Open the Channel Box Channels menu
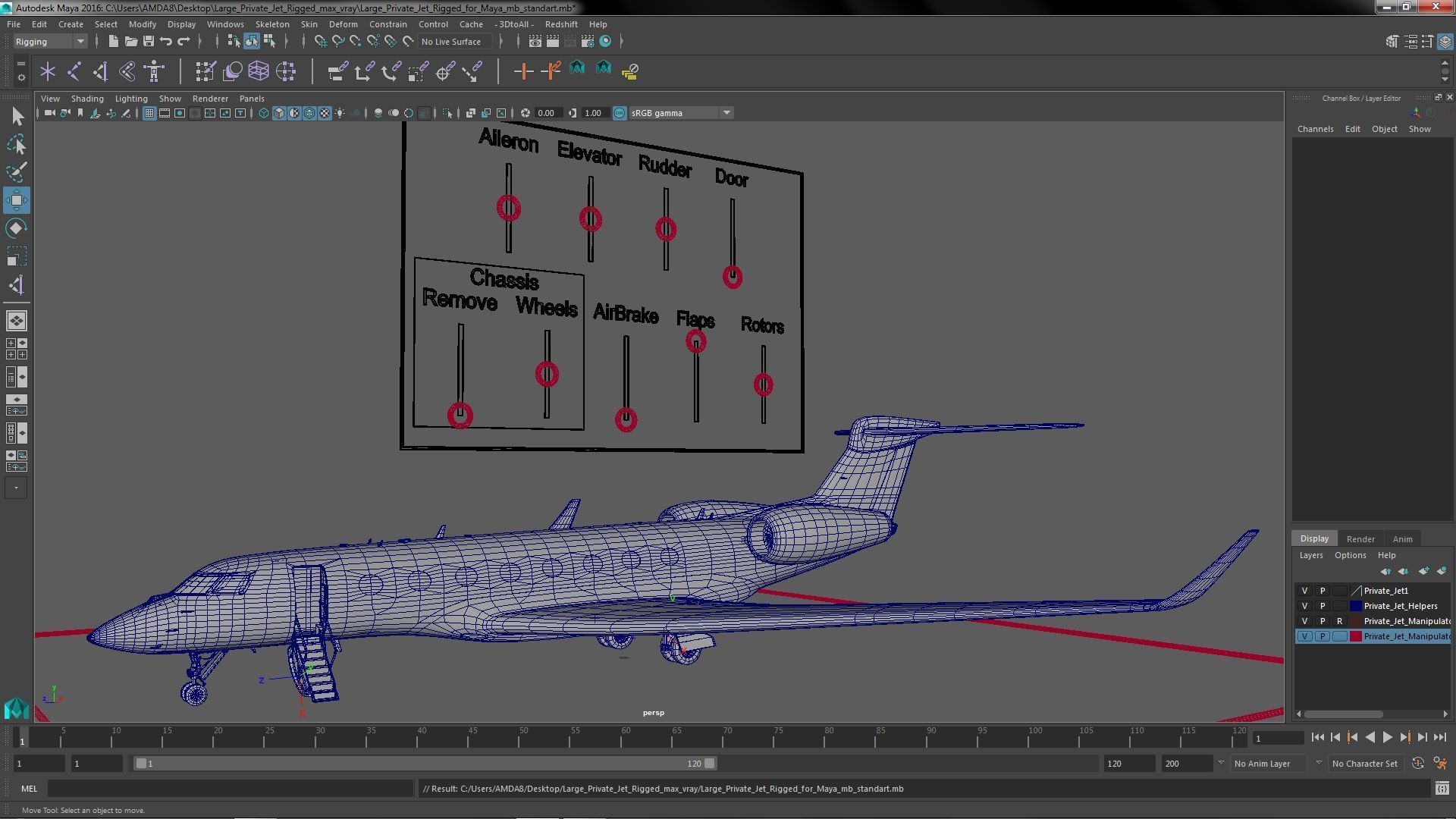1456x819 pixels. click(x=1315, y=129)
